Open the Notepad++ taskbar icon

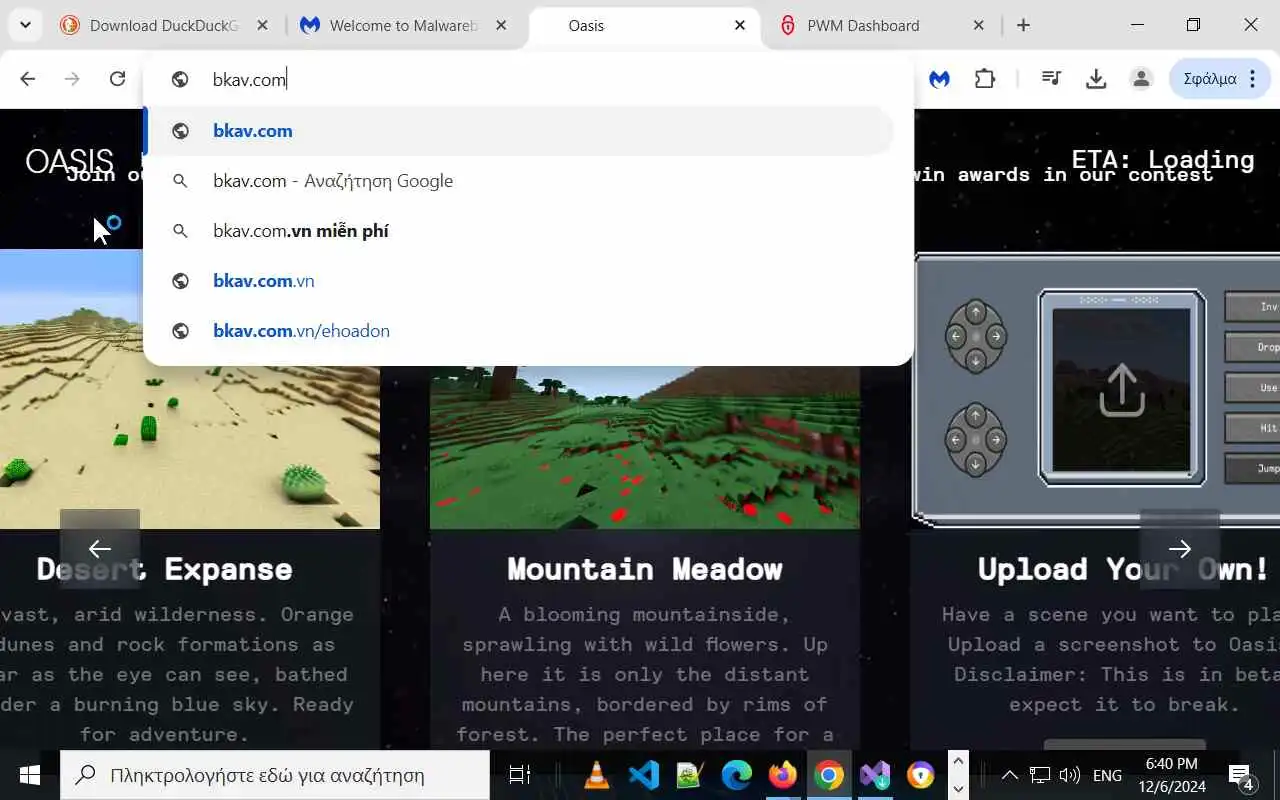(x=690, y=775)
